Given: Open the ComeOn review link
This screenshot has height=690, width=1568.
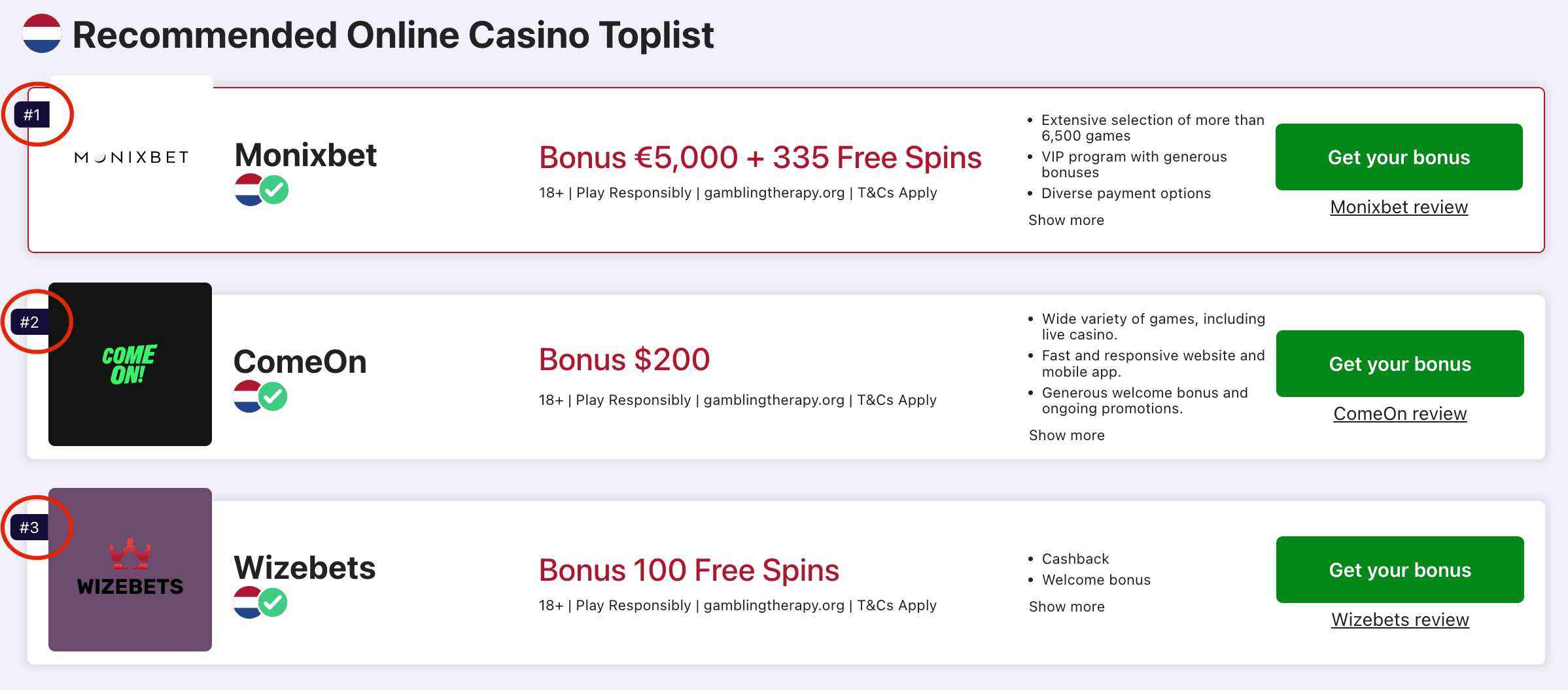Looking at the screenshot, I should [x=1400, y=414].
